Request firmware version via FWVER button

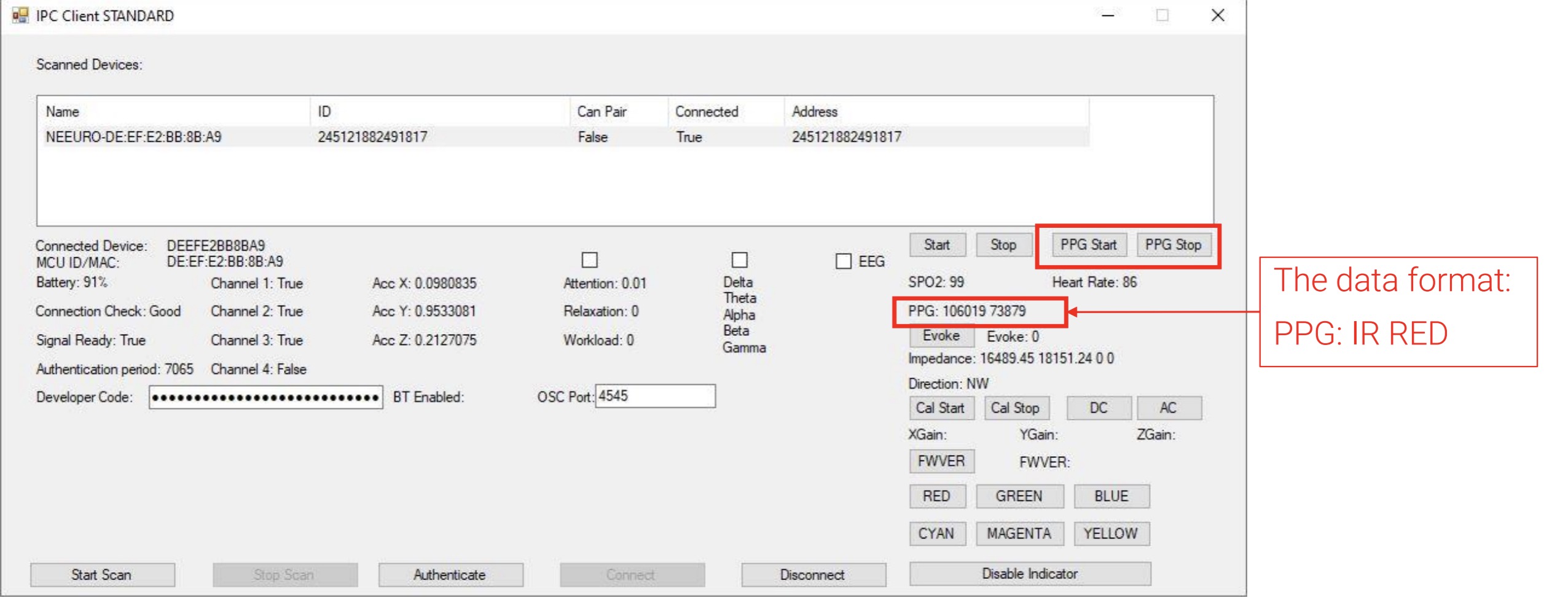point(941,460)
